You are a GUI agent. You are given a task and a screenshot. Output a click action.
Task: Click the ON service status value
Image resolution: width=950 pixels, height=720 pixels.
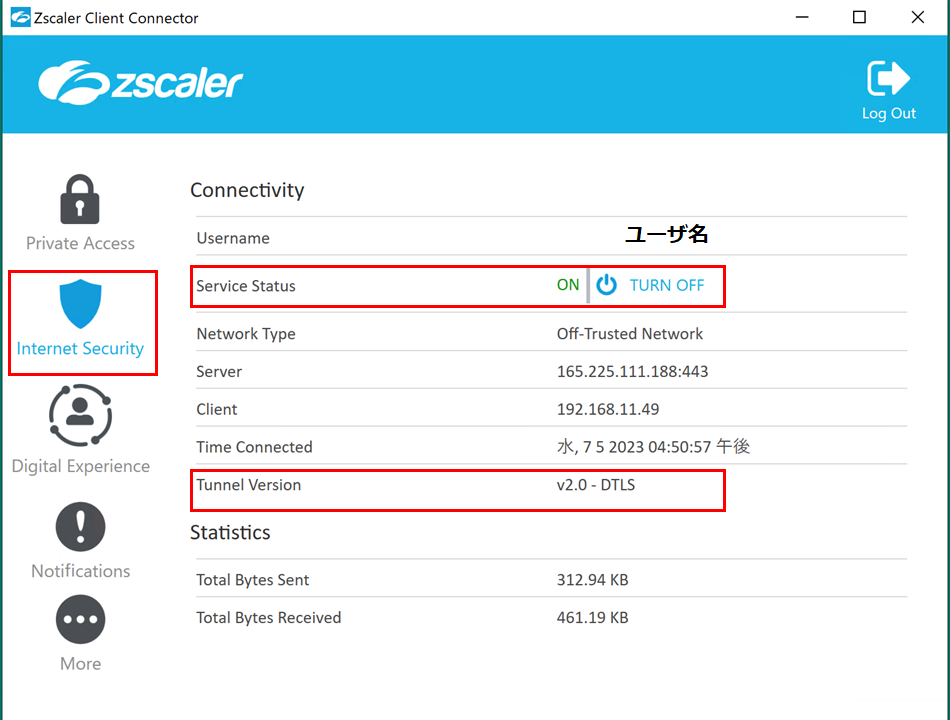click(568, 285)
